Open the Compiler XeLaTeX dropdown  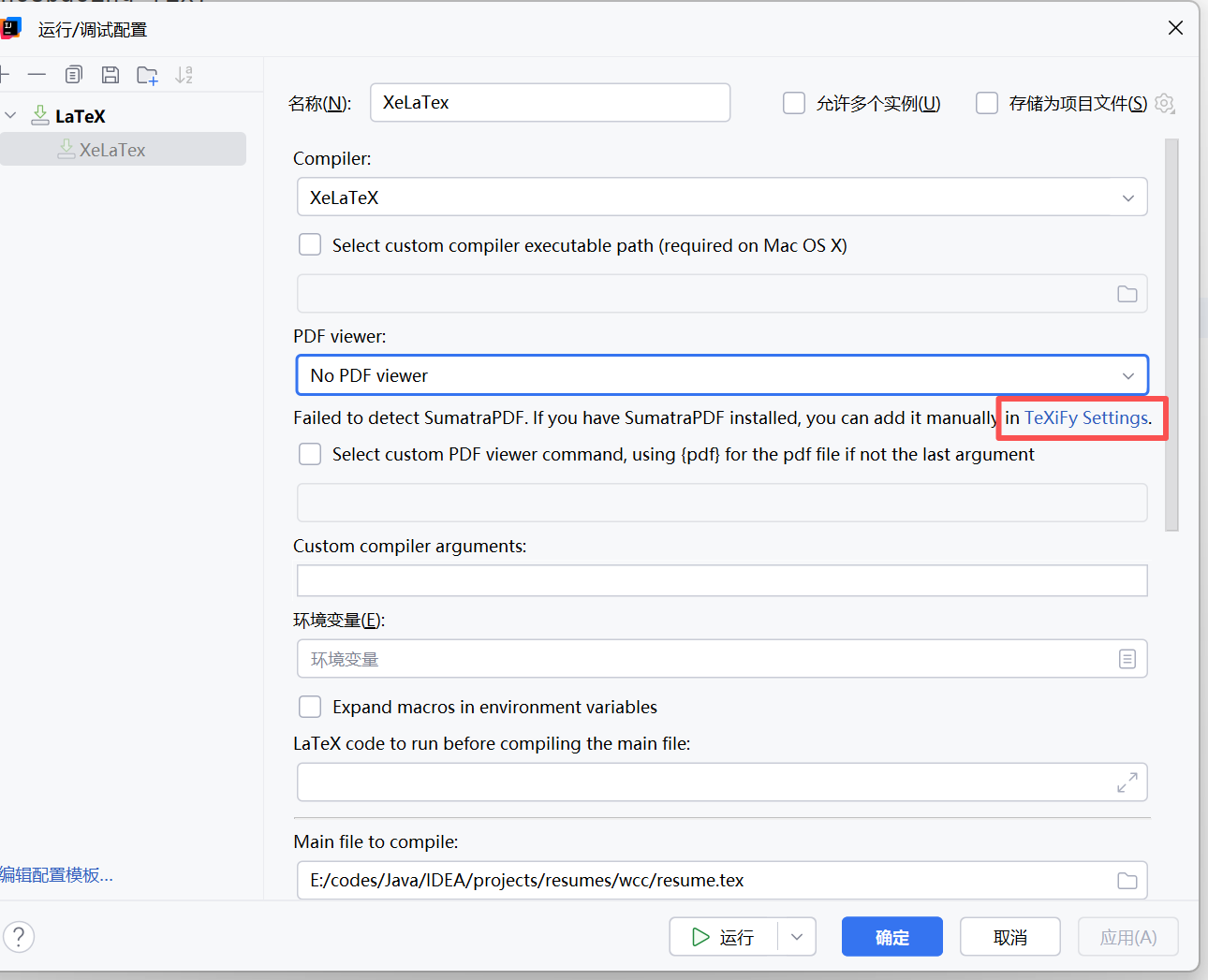point(721,197)
